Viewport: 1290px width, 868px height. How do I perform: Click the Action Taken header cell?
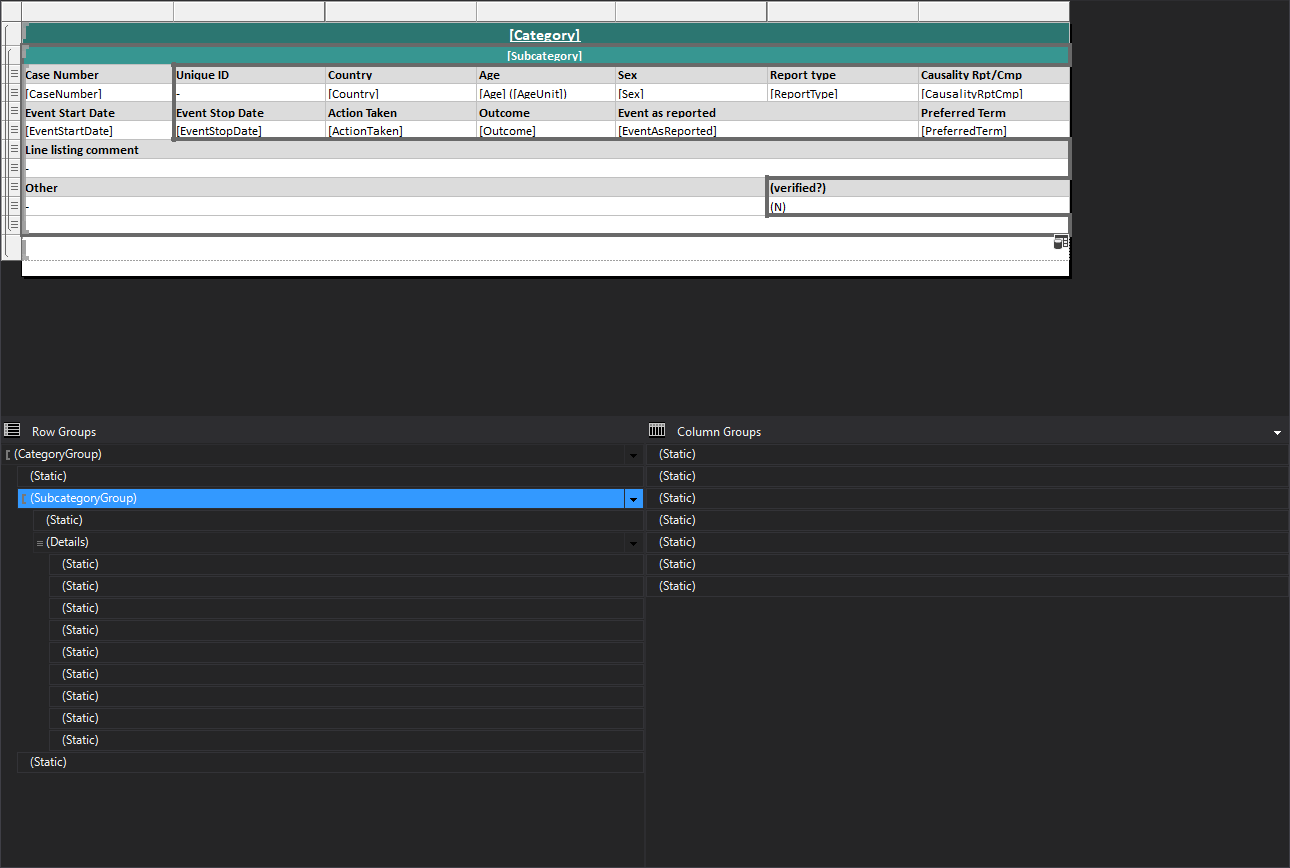click(x=401, y=112)
